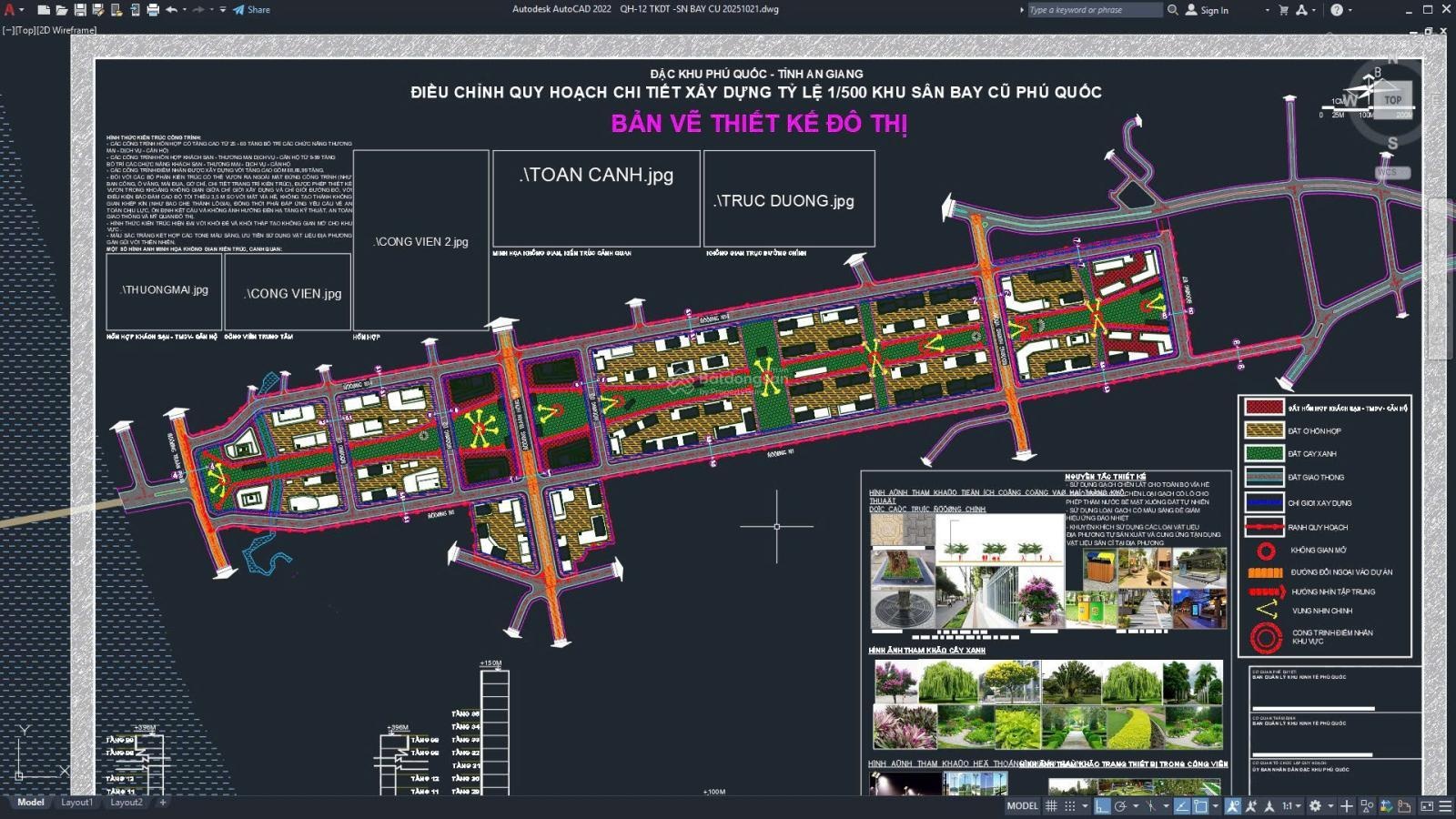Toggle Ortho mode in status bar
This screenshot has height=819, width=1456.
[x=1102, y=805]
